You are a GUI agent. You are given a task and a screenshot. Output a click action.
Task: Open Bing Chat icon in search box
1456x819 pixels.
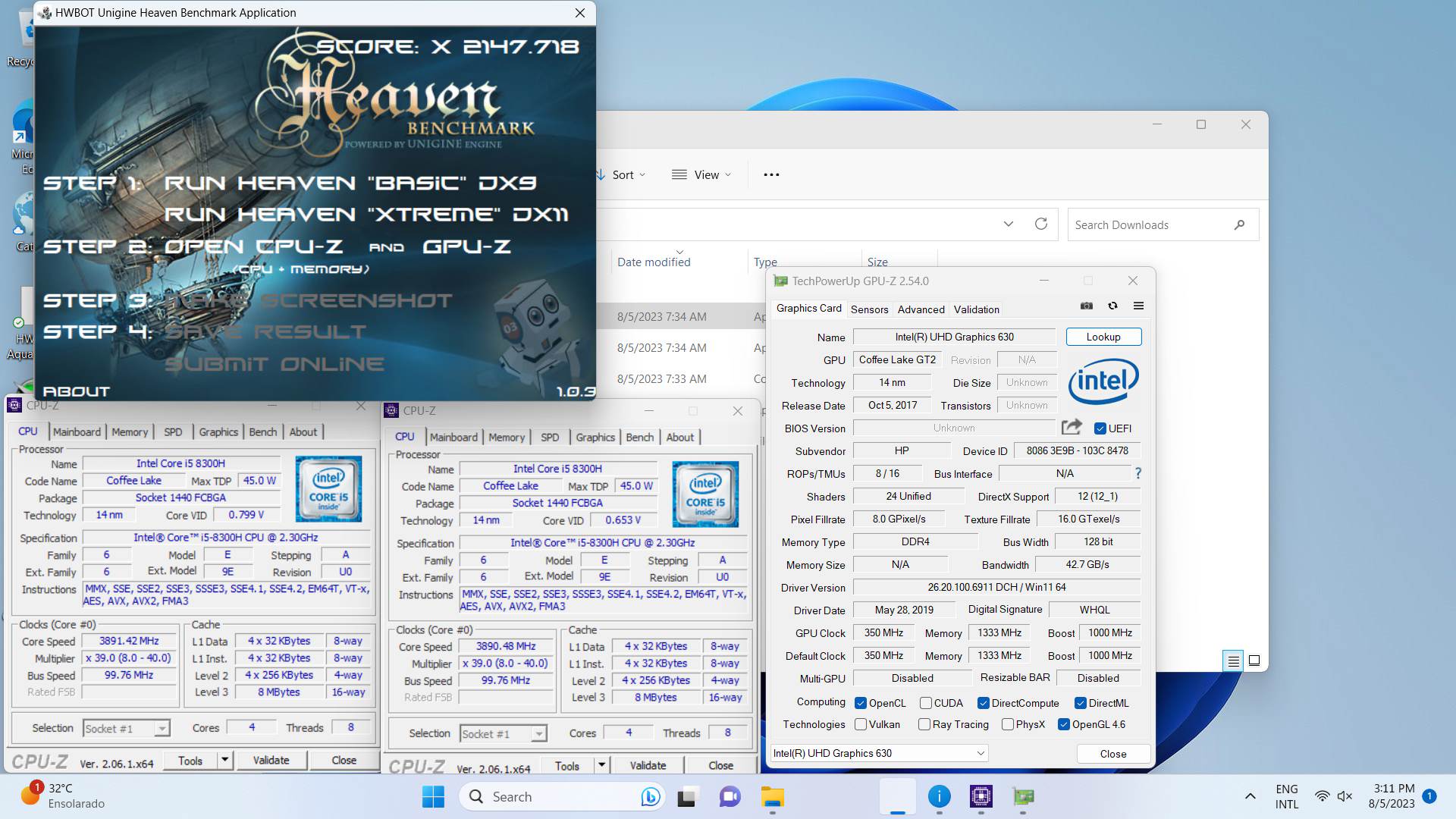tap(650, 797)
